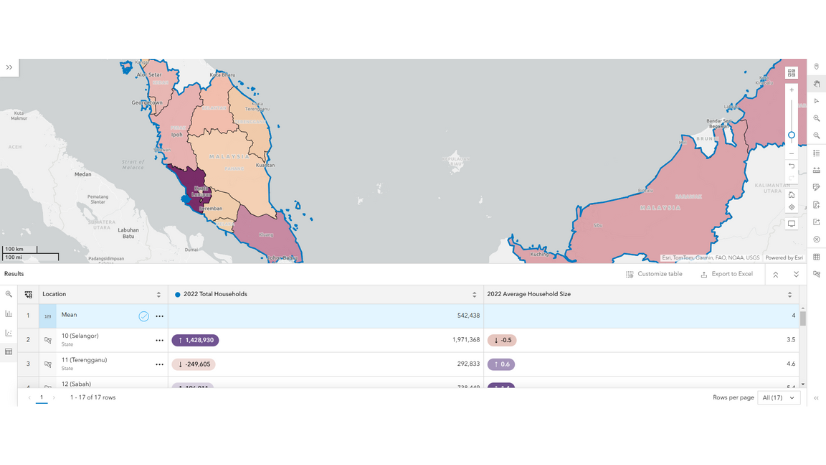Screen dimensions: 826x465
Task: Export results to Excel
Action: 727,274
